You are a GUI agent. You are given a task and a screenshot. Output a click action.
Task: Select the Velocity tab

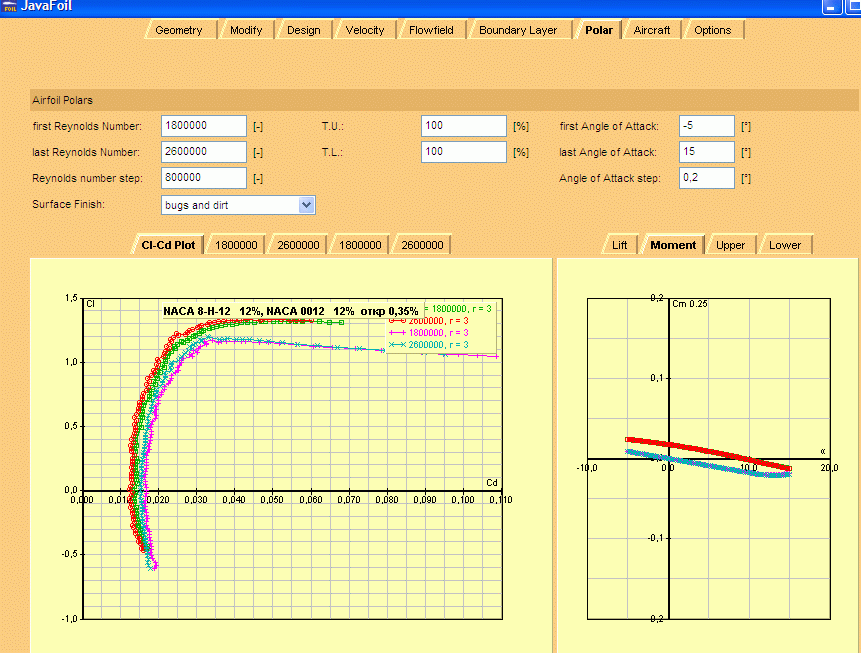tap(365, 30)
